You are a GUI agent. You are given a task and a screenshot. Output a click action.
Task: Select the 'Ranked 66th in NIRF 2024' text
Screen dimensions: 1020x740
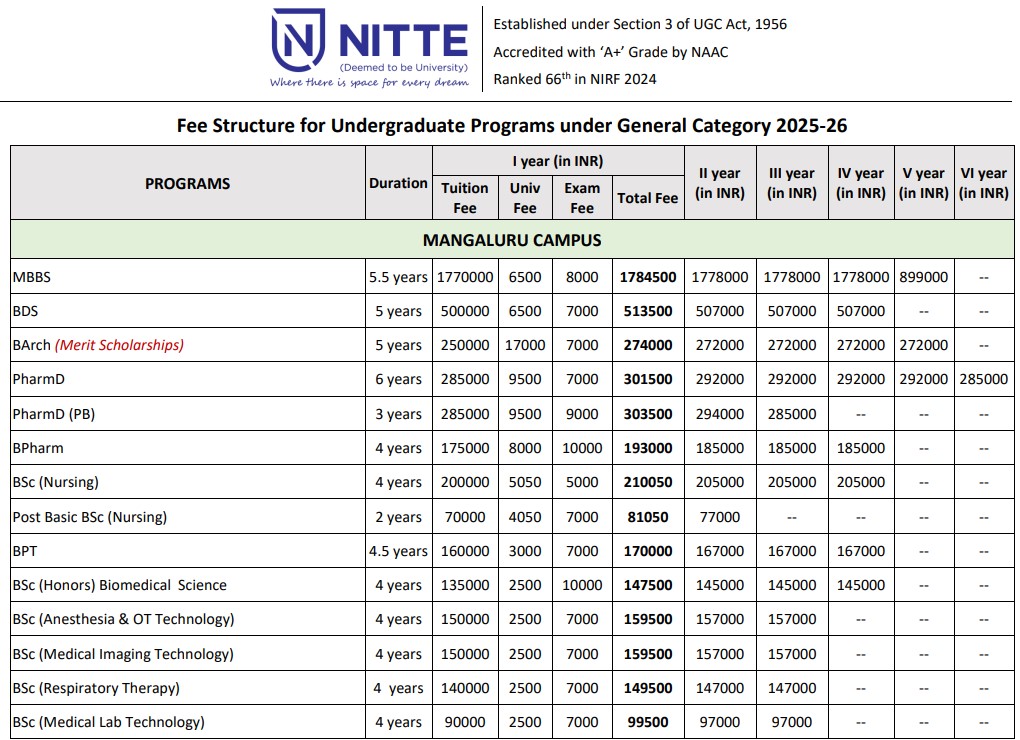coord(575,79)
